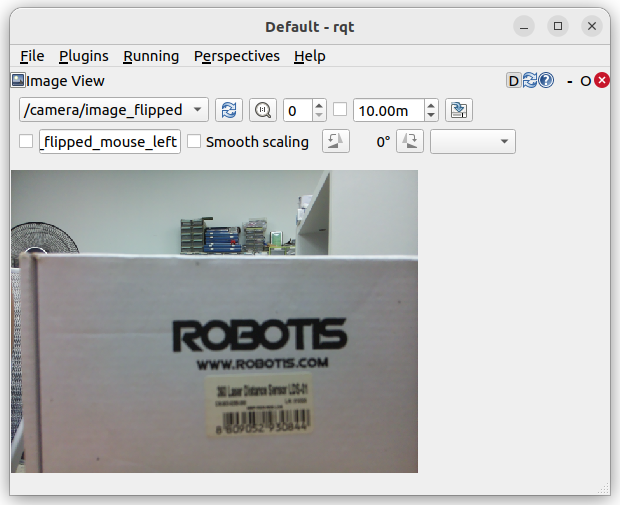620x505 pixels.
Task: Open the Help menu
Action: 310,56
